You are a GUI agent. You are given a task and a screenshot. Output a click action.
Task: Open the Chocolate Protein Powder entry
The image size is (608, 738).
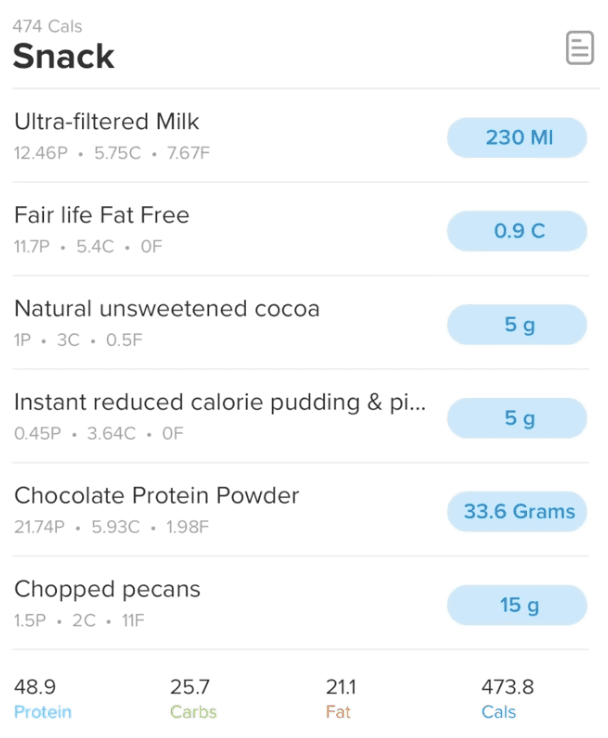[x=156, y=496]
